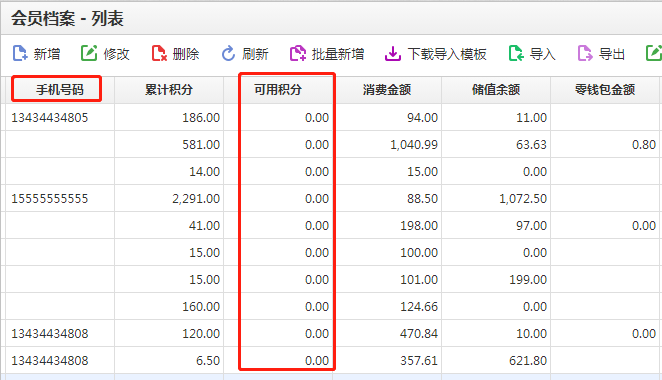Click accumulated points value 41.00

204,225
